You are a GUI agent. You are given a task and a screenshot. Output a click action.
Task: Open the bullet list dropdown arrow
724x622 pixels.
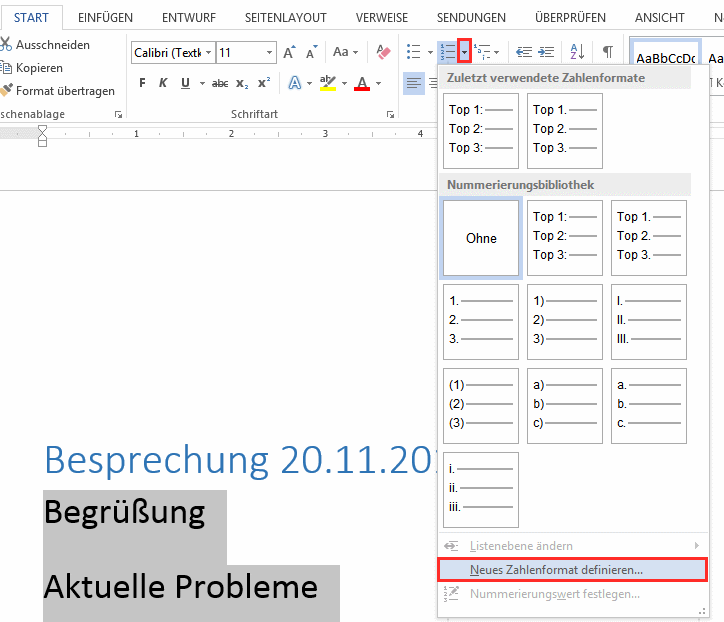pos(430,52)
